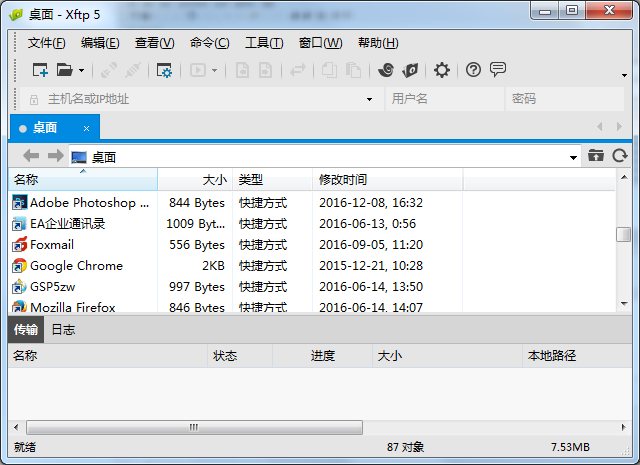Click the session properties icon in toolbar
The height and width of the screenshot is (465, 640).
click(164, 70)
